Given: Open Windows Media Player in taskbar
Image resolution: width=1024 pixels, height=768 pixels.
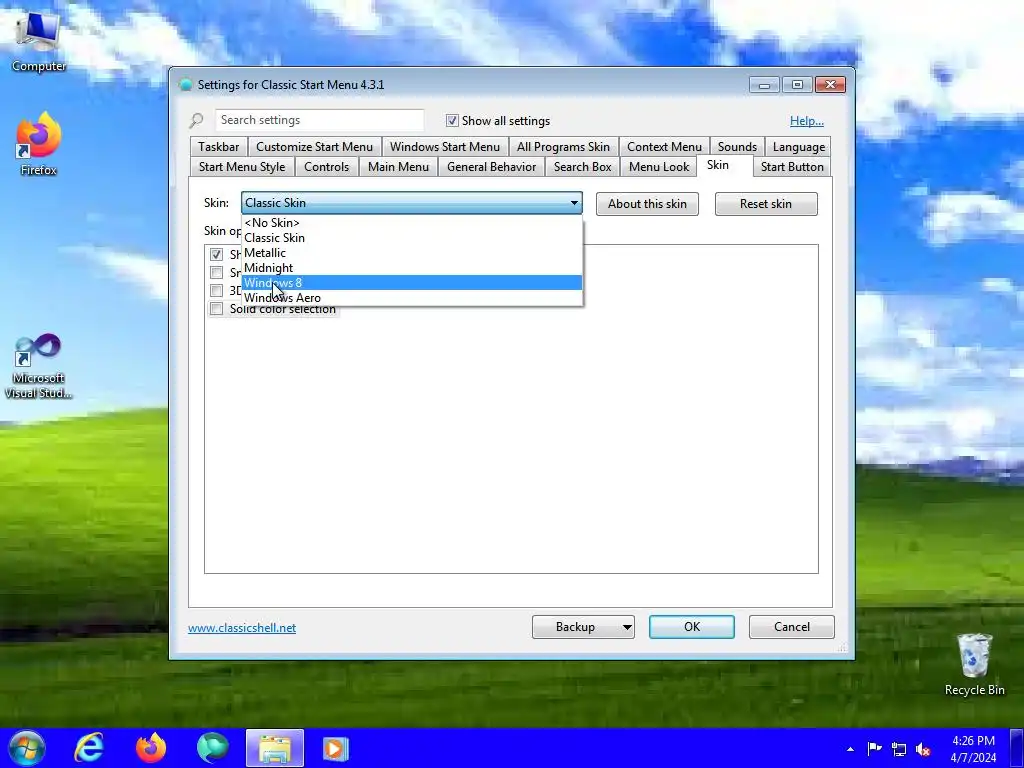Looking at the screenshot, I should coord(336,748).
